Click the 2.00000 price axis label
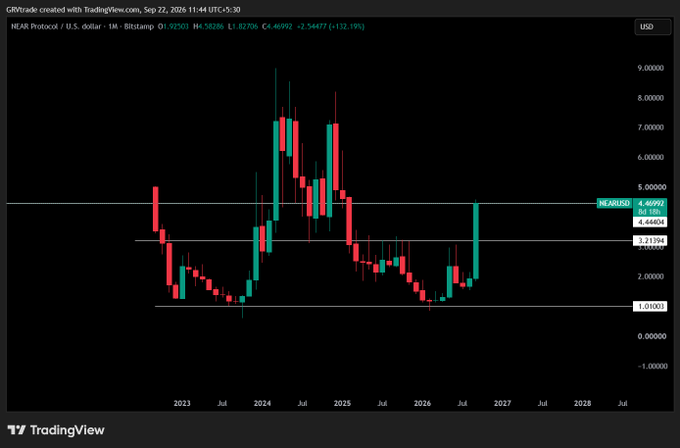The width and height of the screenshot is (680, 448). (x=650, y=277)
